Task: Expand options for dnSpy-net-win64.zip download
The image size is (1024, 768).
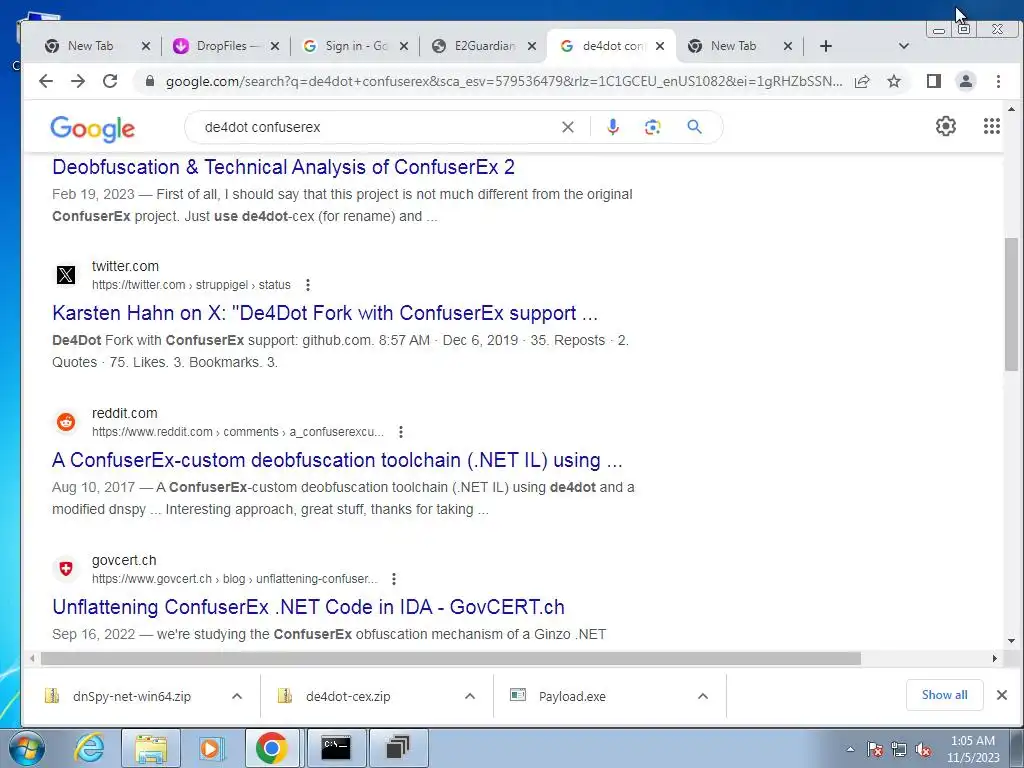Action: pyautogui.click(x=237, y=696)
